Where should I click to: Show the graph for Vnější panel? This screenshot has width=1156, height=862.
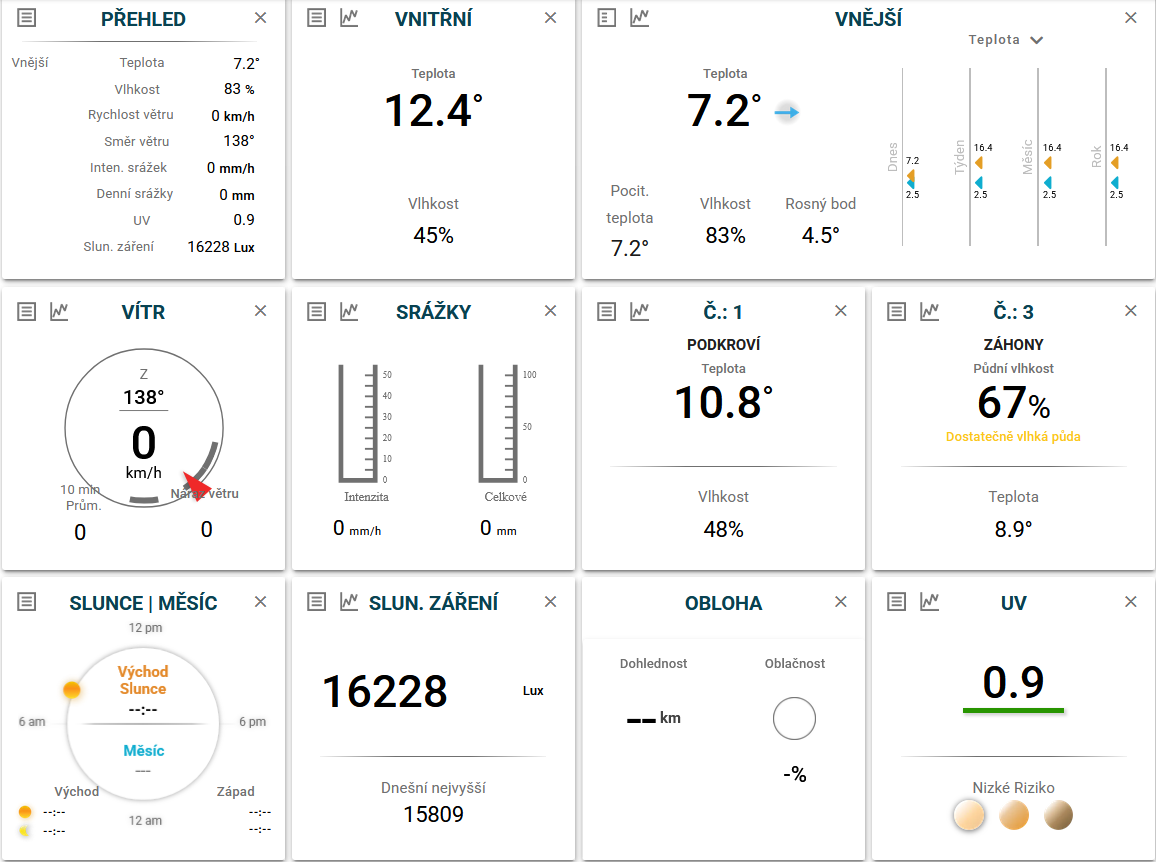coord(639,18)
